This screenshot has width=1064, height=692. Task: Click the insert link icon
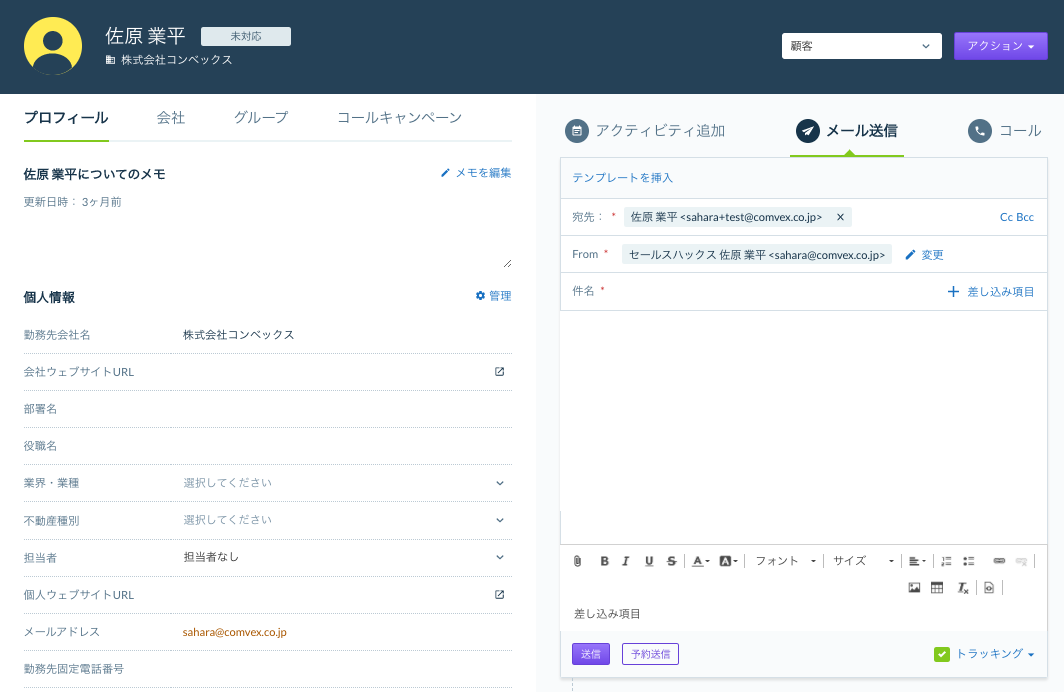999,561
